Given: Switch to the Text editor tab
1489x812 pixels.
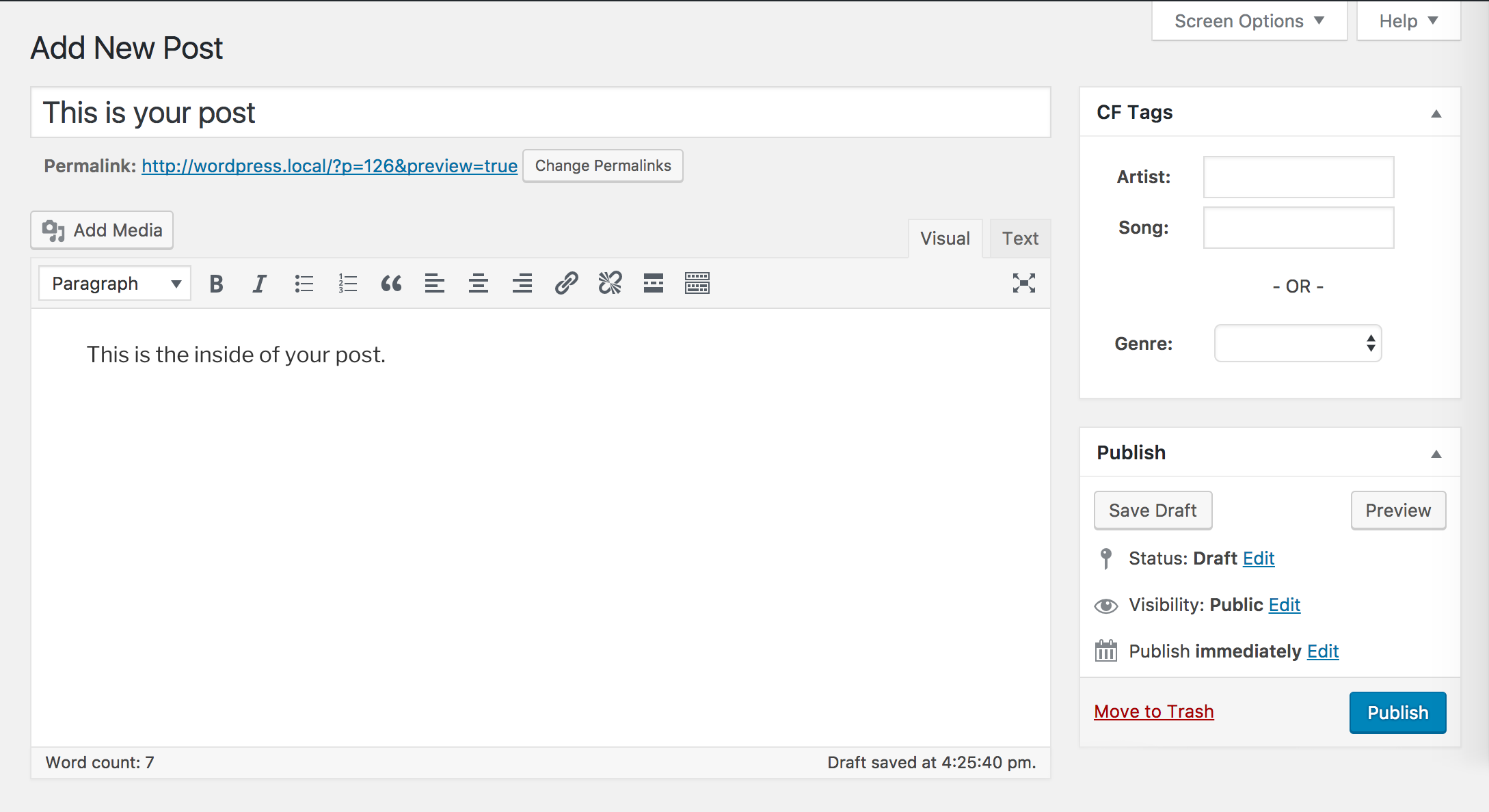Looking at the screenshot, I should tap(1020, 238).
